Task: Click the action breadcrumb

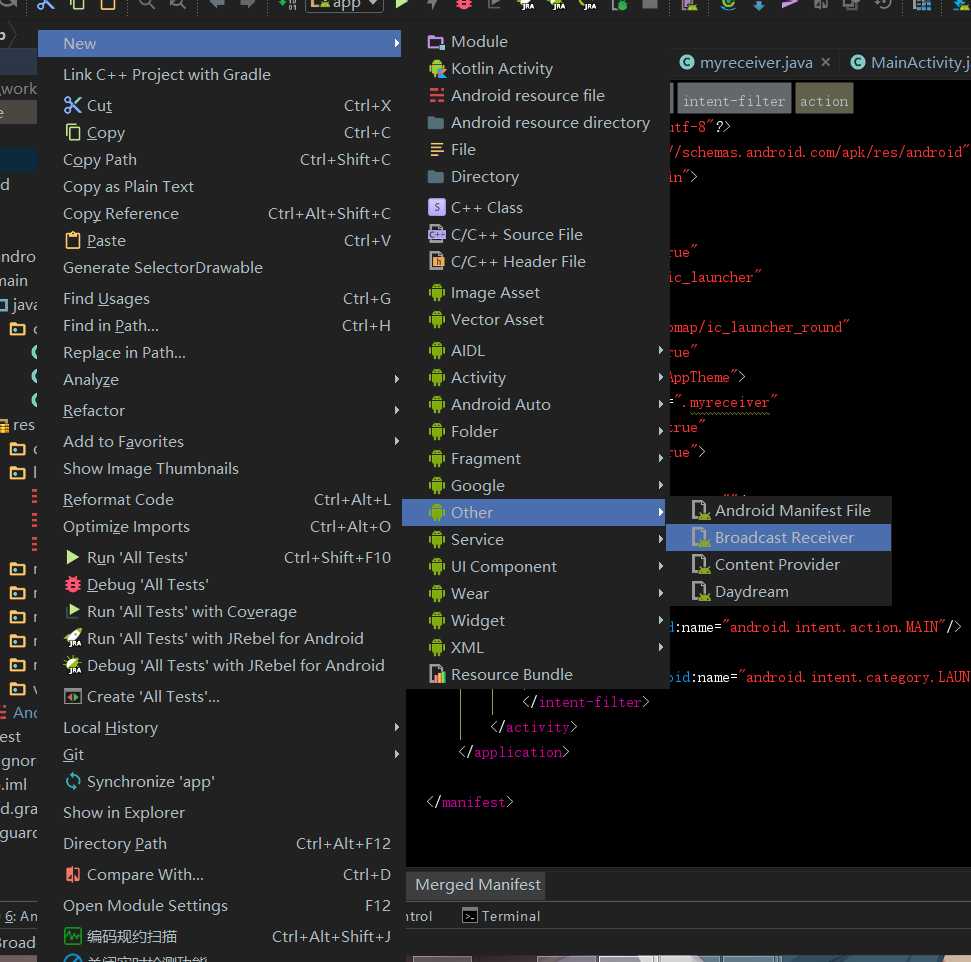Action: [824, 100]
